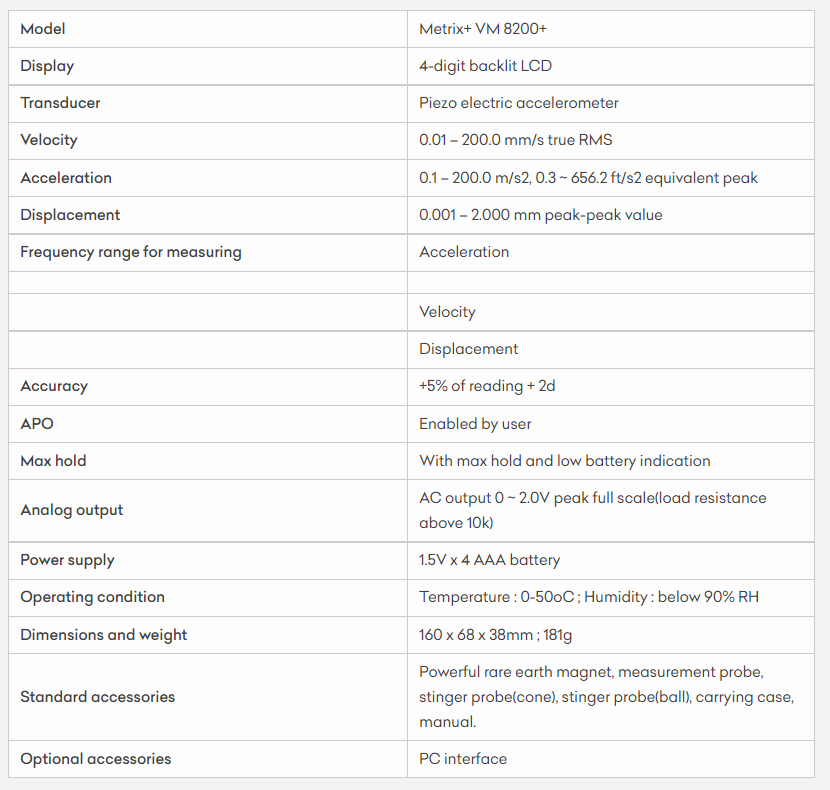
Task: Select the '160 x 68 x 38mm ; 181g' dimensions
Action: click(x=495, y=635)
